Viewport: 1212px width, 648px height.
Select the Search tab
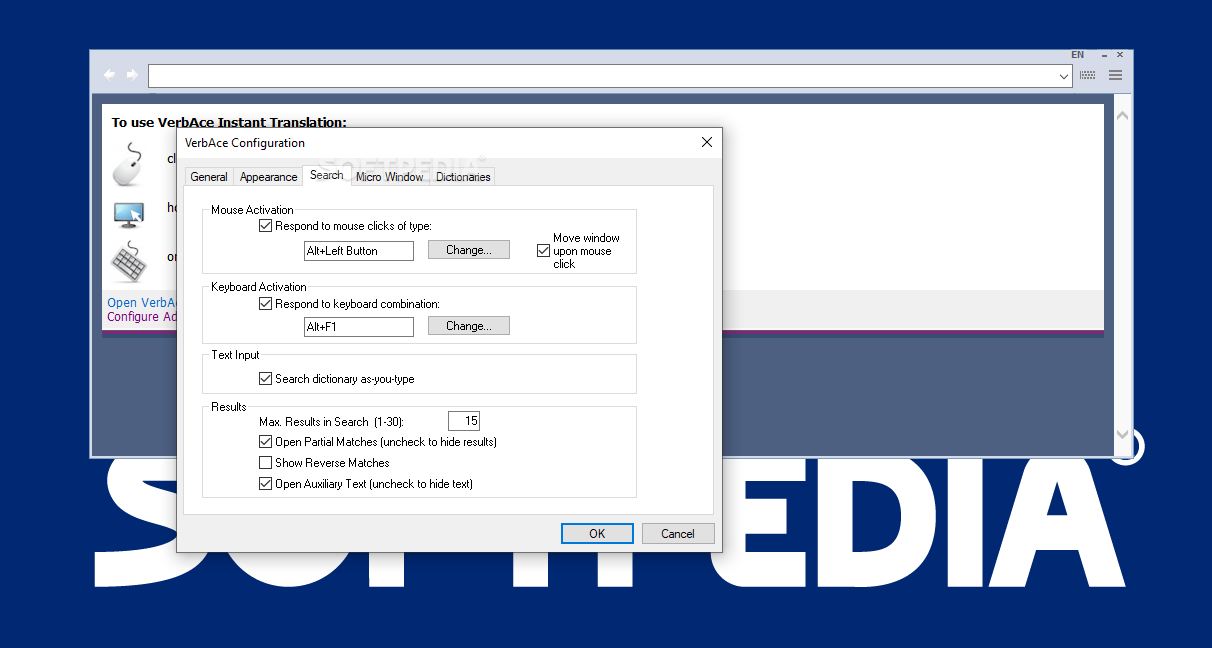pyautogui.click(x=327, y=175)
